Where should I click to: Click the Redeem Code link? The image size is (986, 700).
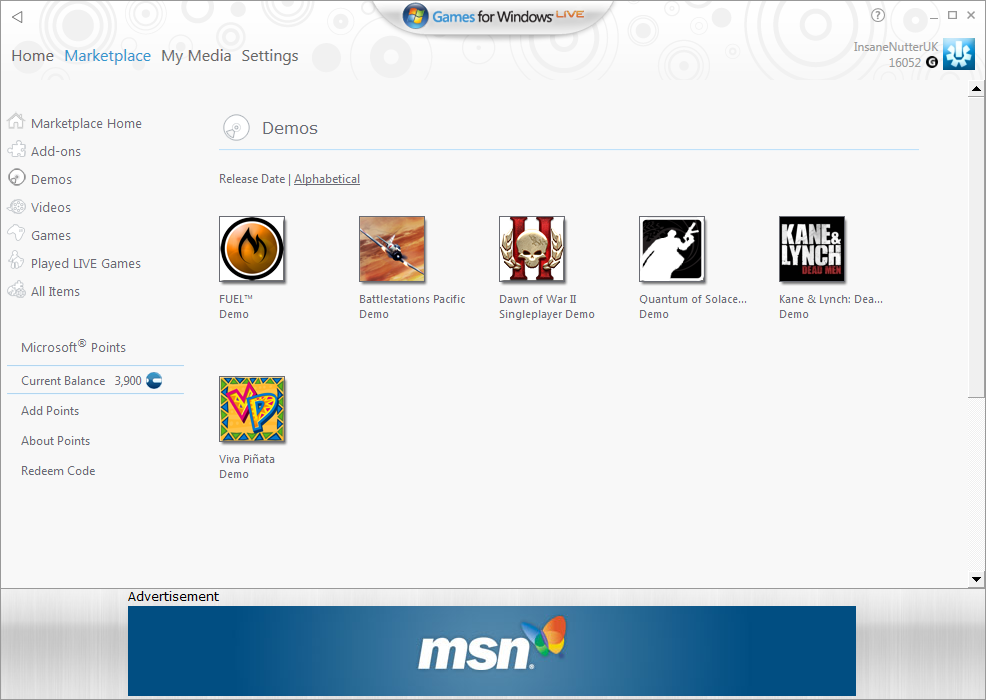(58, 470)
